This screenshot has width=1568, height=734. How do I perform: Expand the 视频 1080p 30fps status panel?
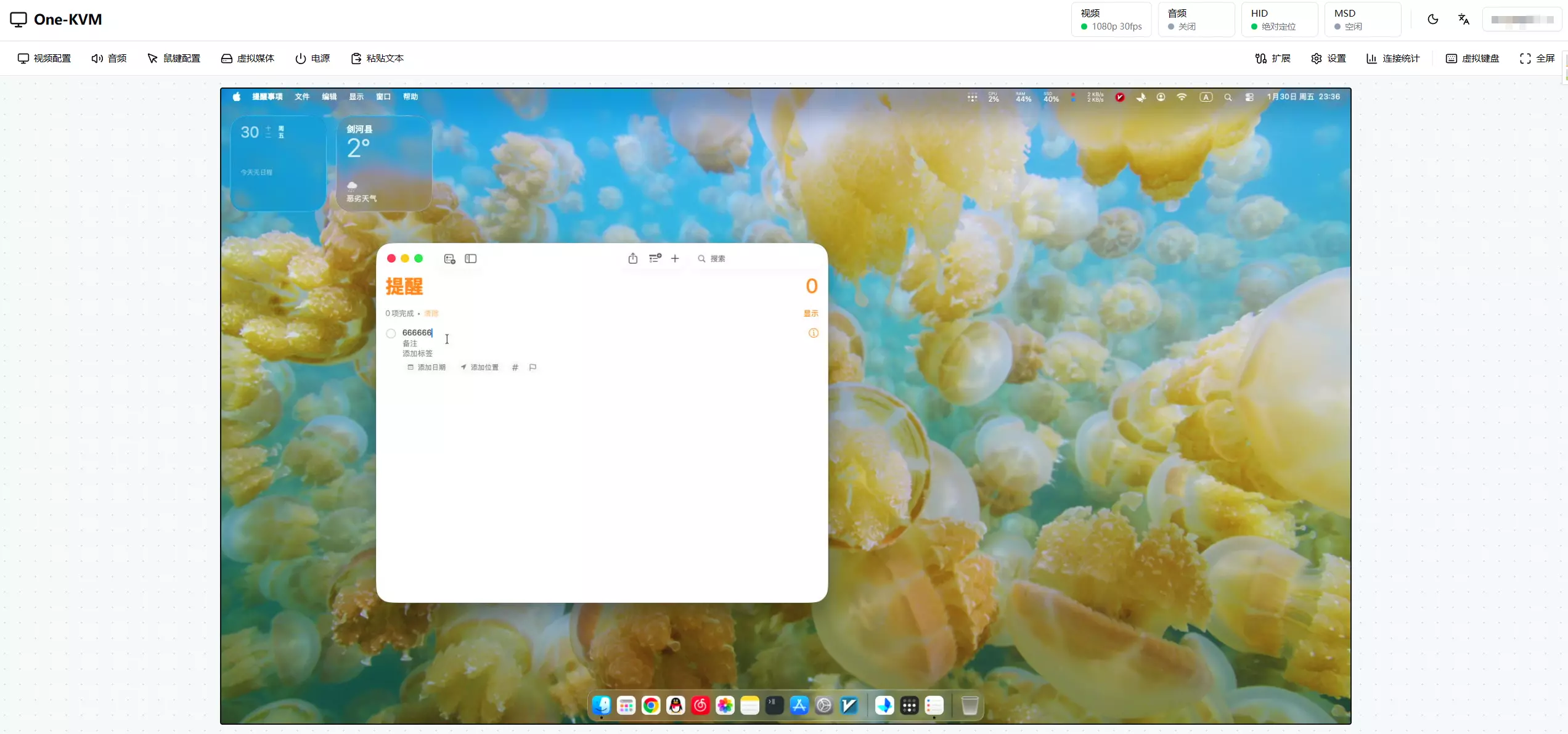click(1111, 19)
